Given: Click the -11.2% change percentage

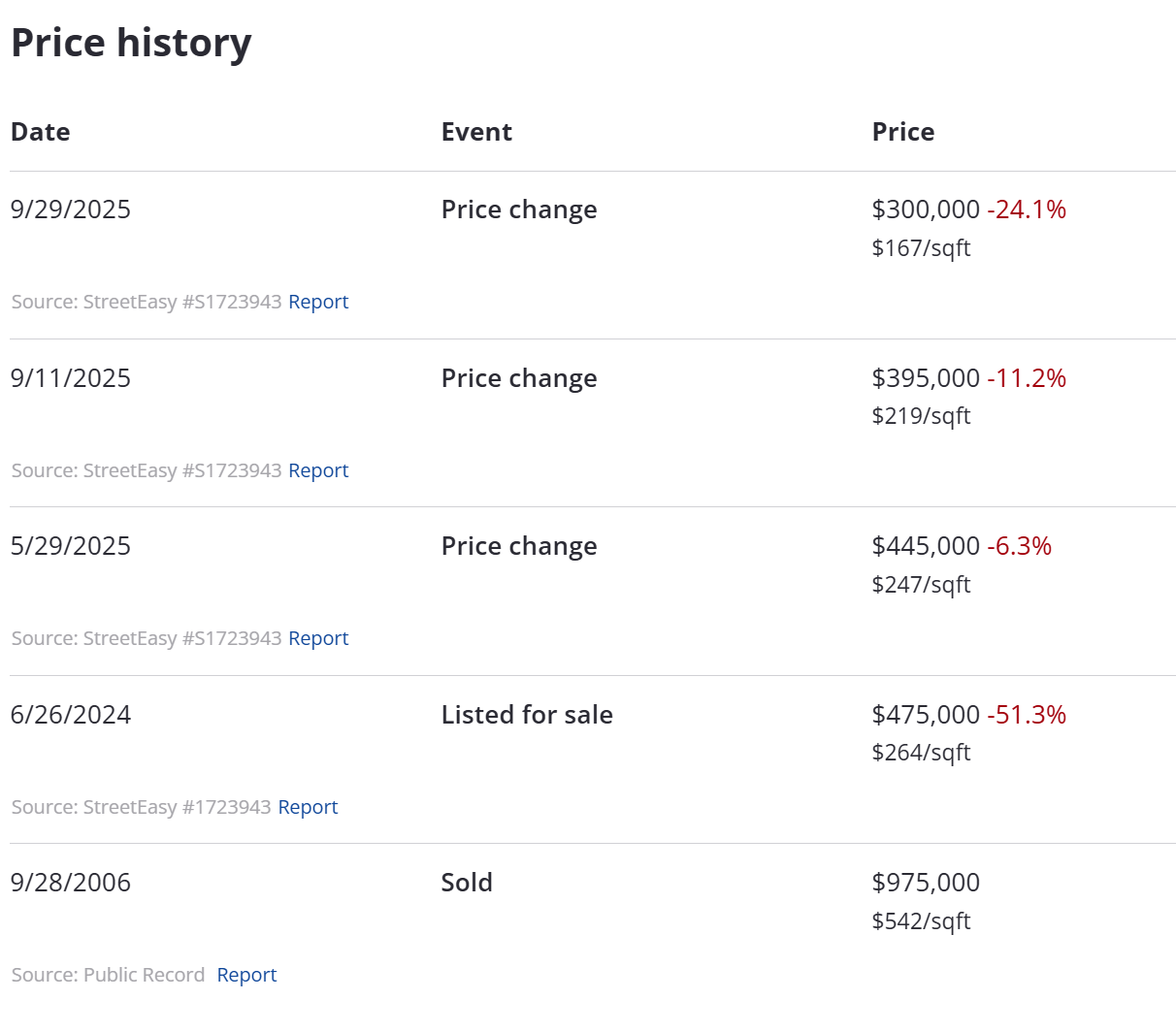Looking at the screenshot, I should (1027, 378).
